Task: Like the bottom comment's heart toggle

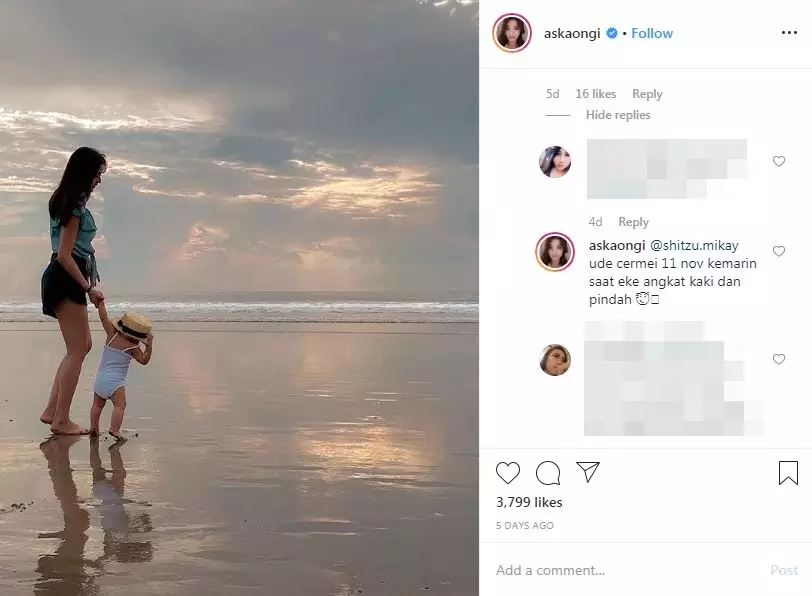Action: pos(780,358)
